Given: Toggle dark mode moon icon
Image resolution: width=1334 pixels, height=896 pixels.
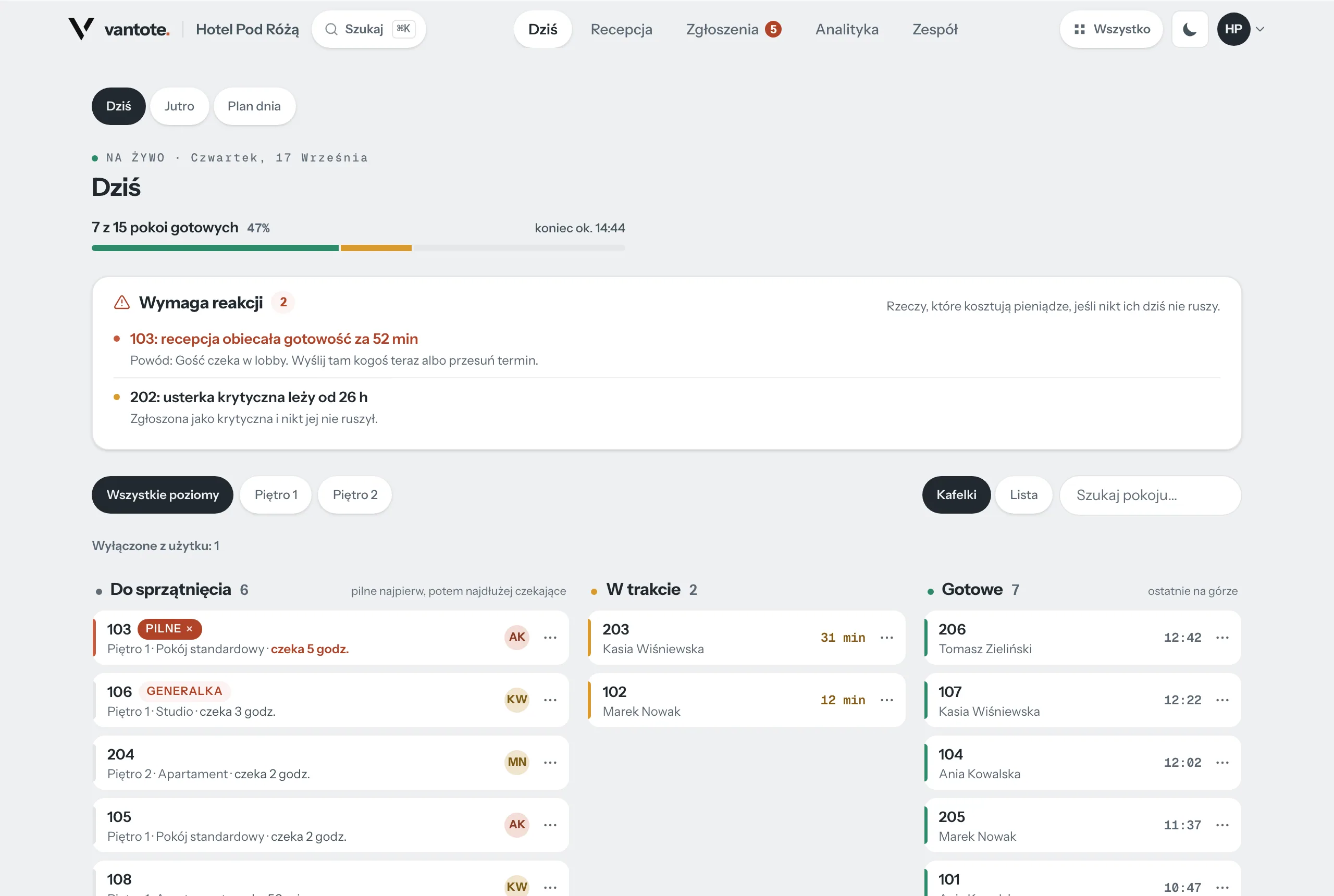Looking at the screenshot, I should point(1190,29).
